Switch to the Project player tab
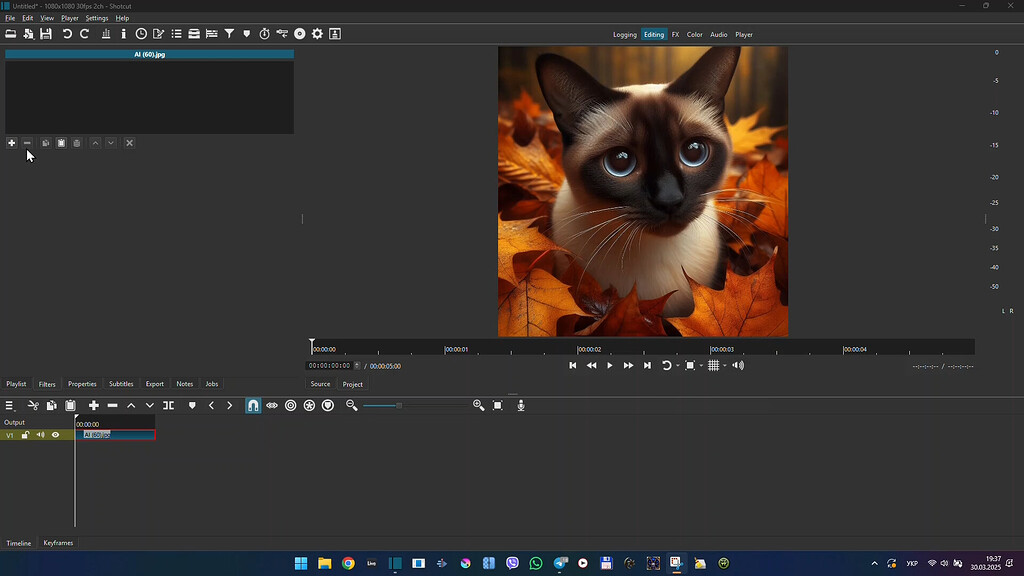Screen dimensions: 1024x576 [353, 385]
